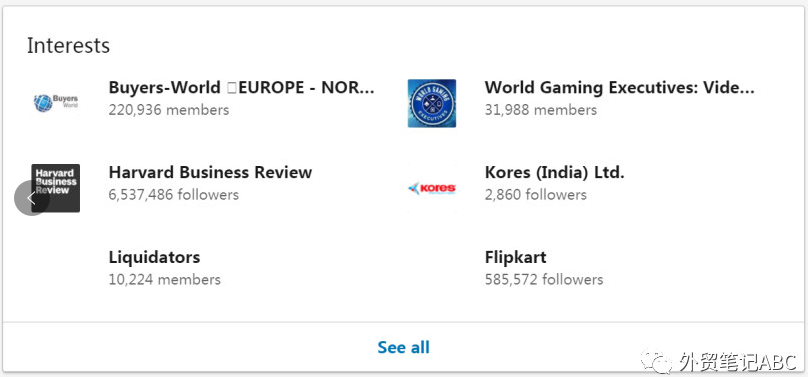
Task: Visit the Flipkart company page
Action: [515, 257]
